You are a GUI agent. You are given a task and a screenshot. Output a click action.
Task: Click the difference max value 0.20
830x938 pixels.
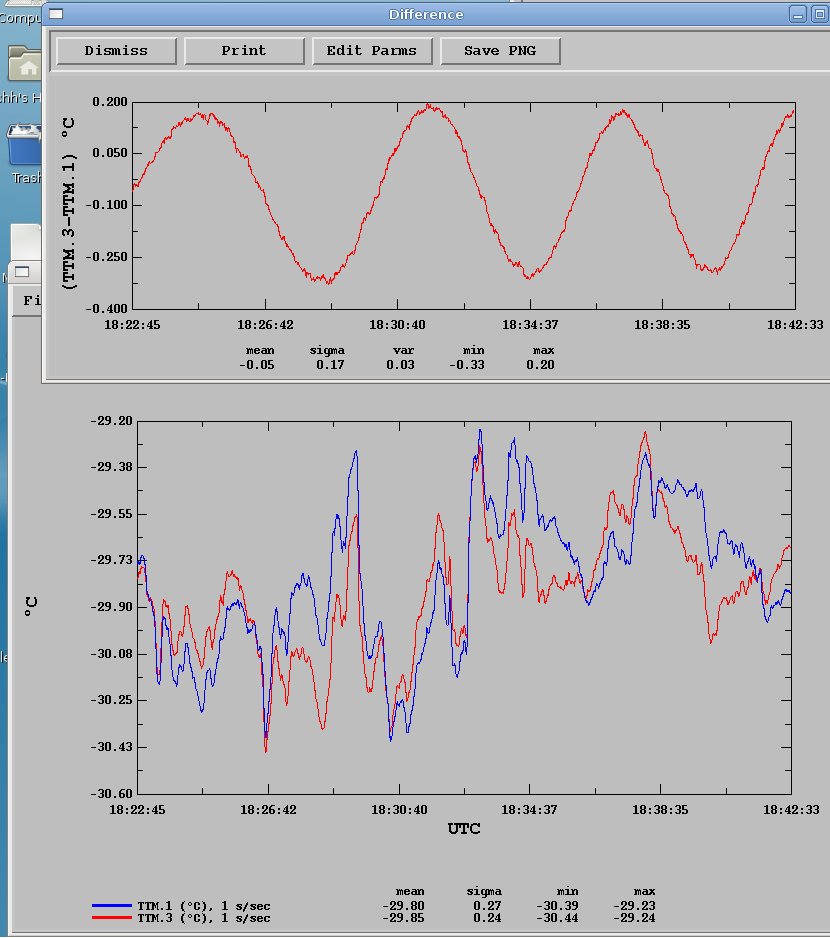coord(540,365)
